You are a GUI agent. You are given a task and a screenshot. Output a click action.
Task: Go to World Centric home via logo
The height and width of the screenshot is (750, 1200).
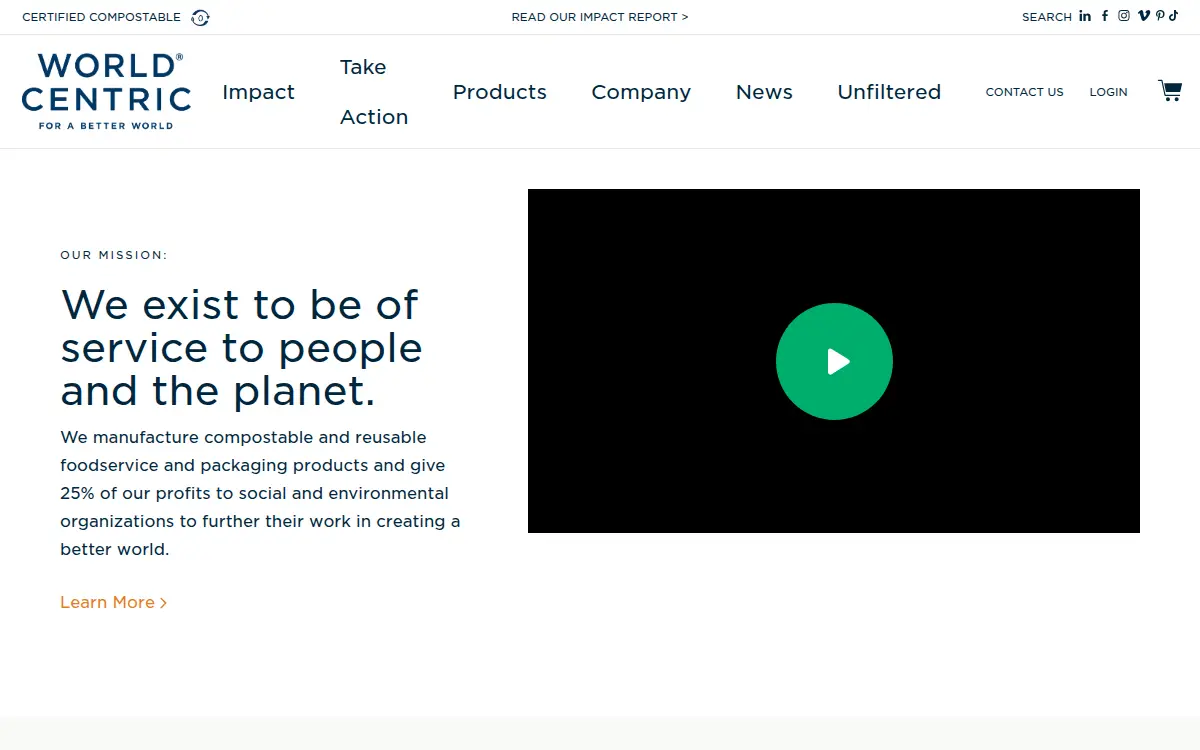106,91
